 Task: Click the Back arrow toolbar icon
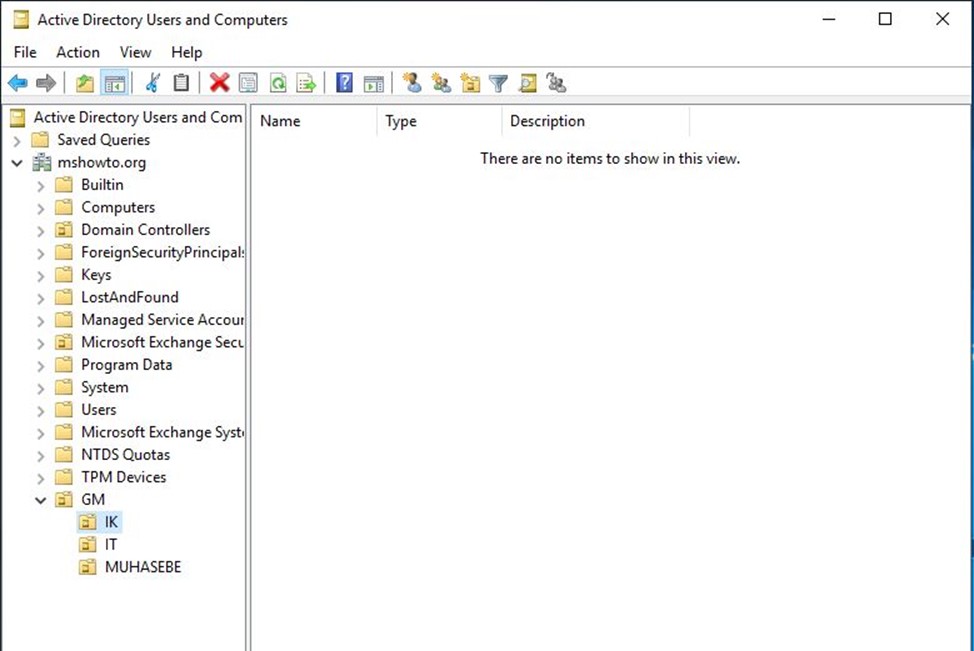[x=18, y=83]
